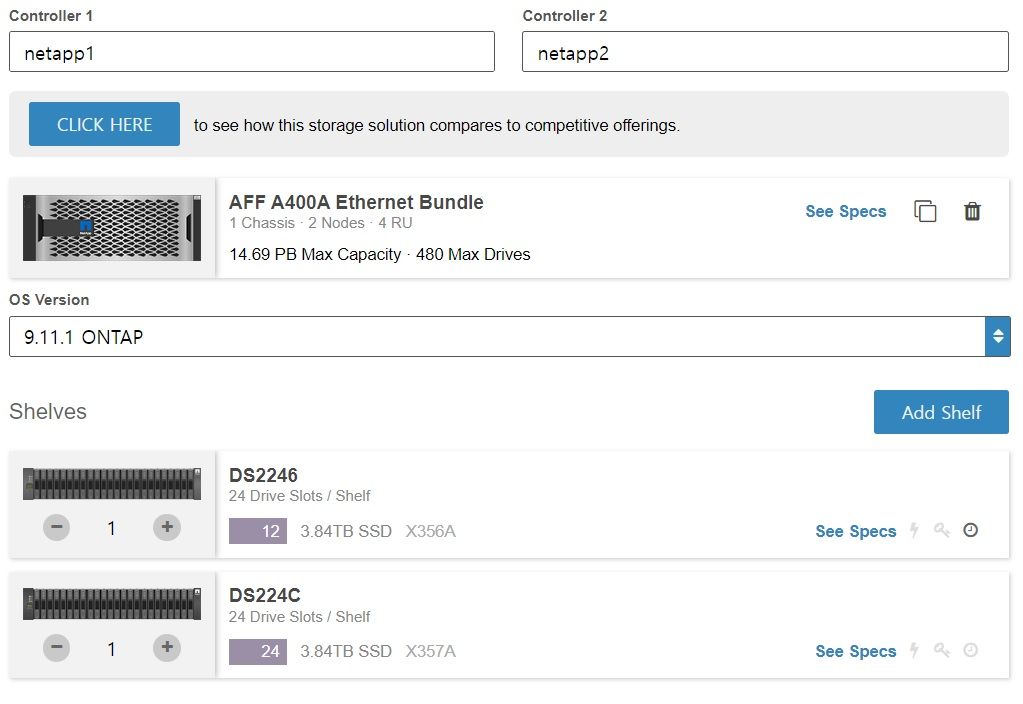Click the key encryption icon on DS2246 row
The width and height of the screenshot is (1023, 704).
pos(941,531)
